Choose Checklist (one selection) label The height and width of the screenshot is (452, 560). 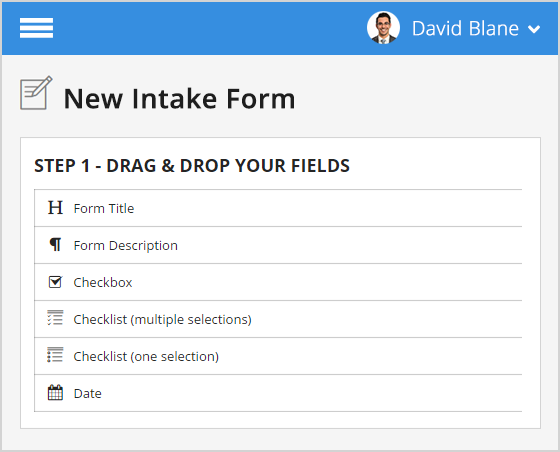click(146, 357)
